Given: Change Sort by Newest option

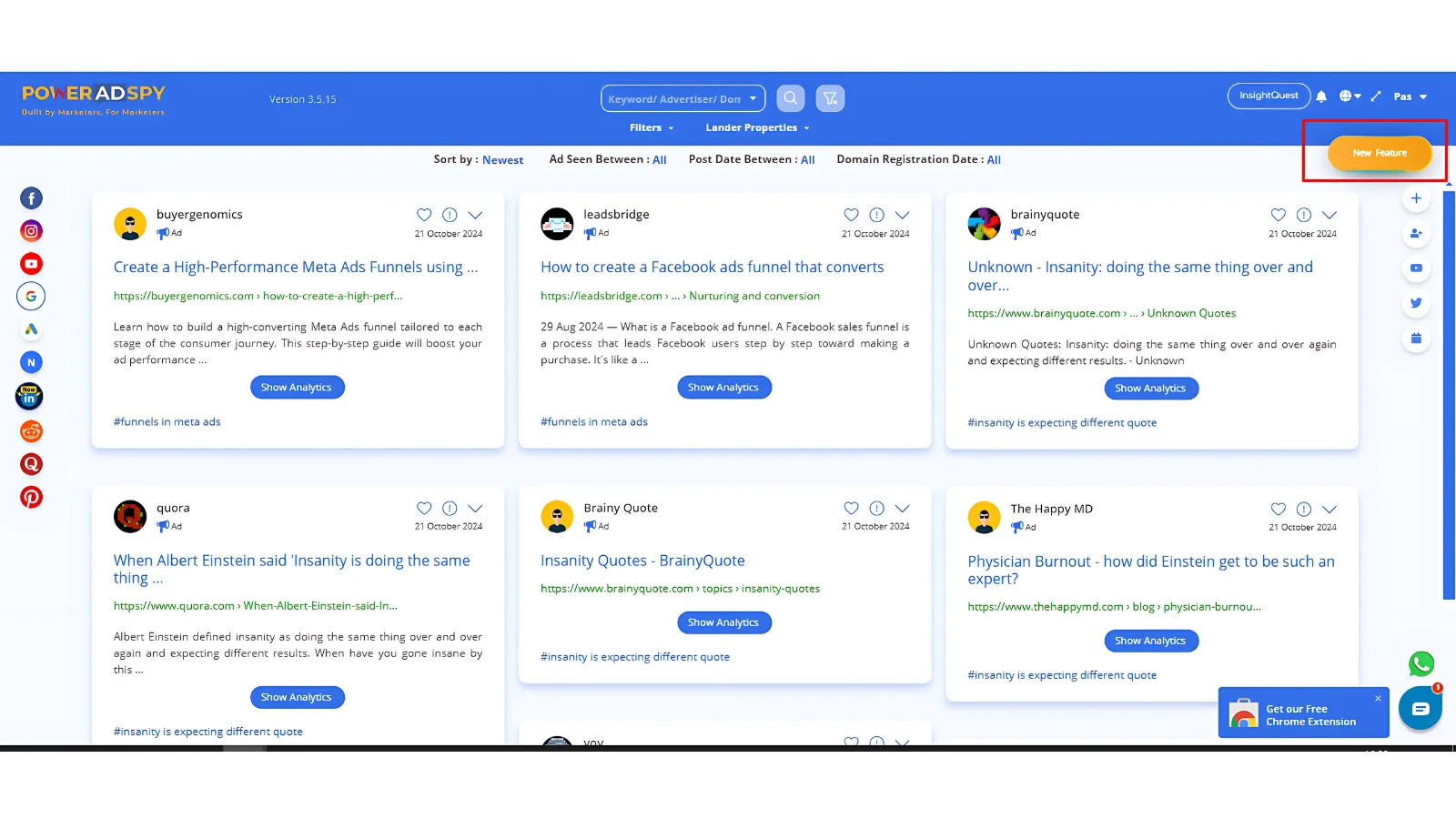Looking at the screenshot, I should (502, 160).
